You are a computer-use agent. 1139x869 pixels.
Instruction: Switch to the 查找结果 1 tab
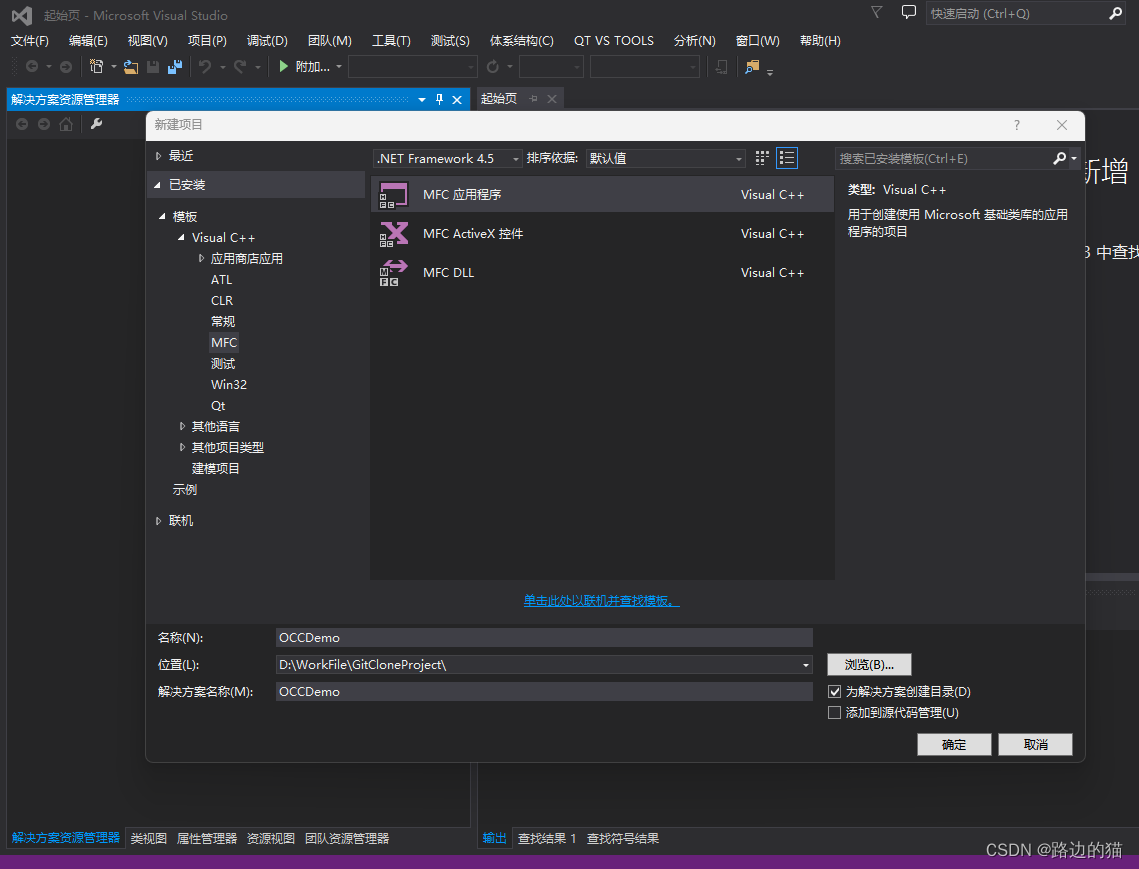pos(546,838)
